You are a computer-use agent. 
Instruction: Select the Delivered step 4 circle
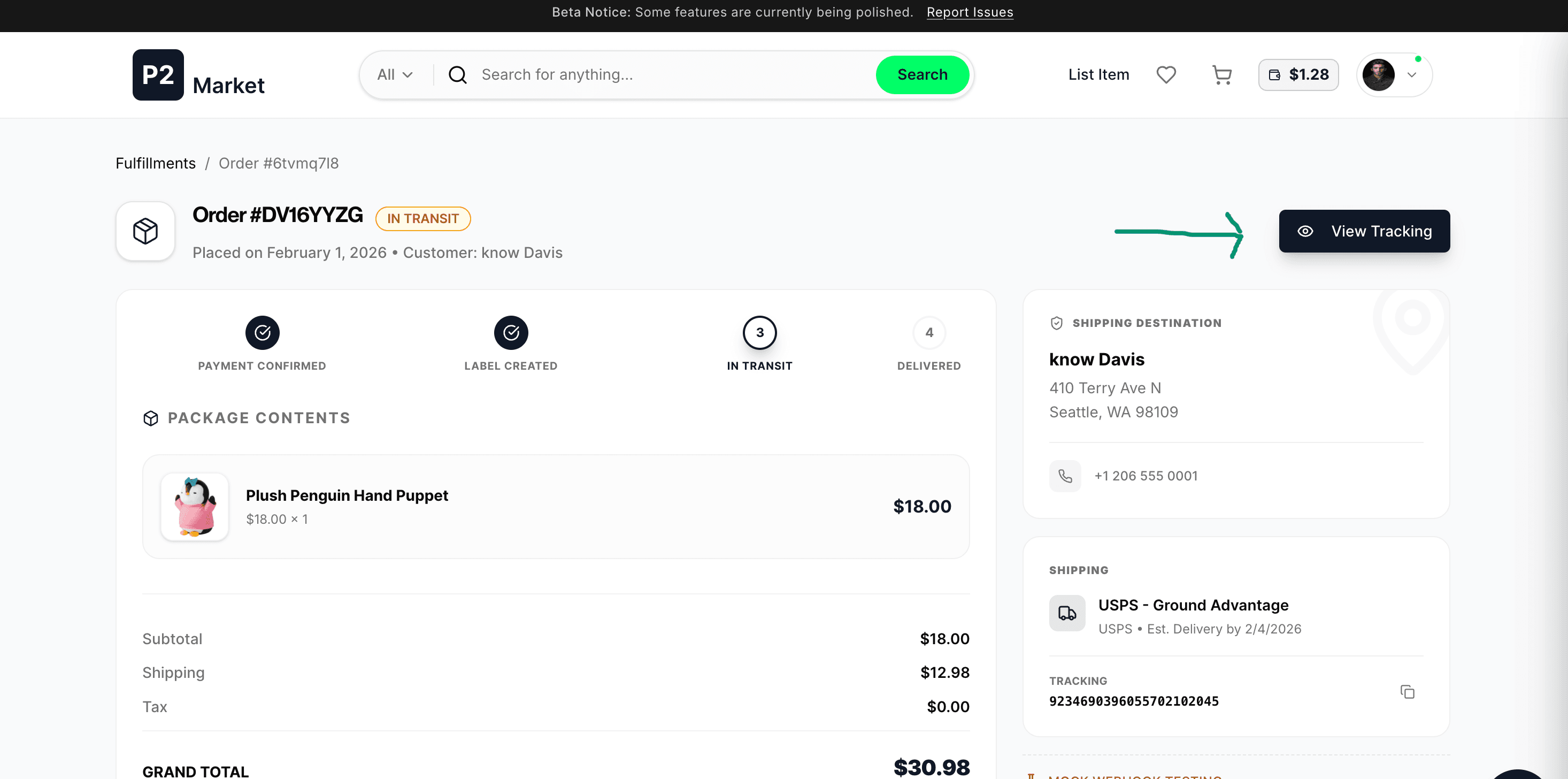click(929, 333)
